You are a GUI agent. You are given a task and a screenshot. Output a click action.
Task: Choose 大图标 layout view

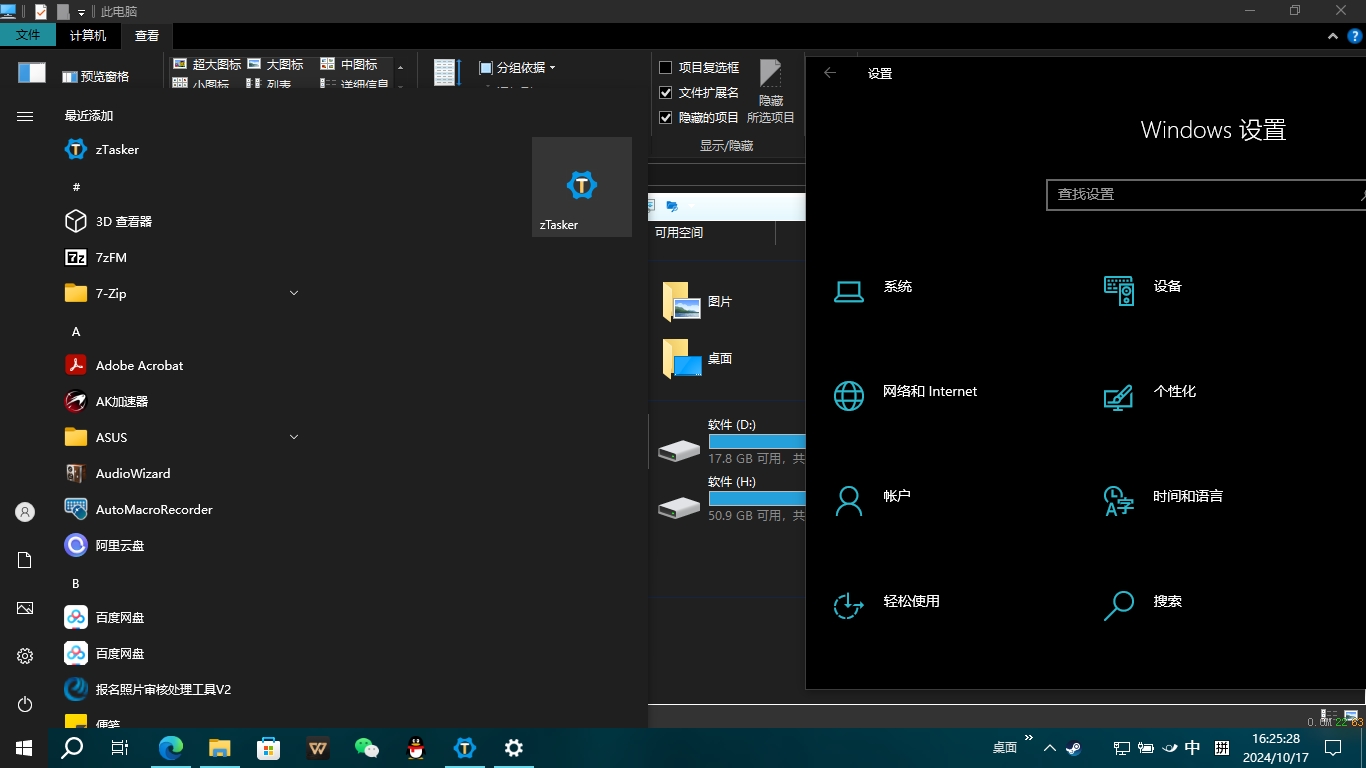(x=275, y=64)
